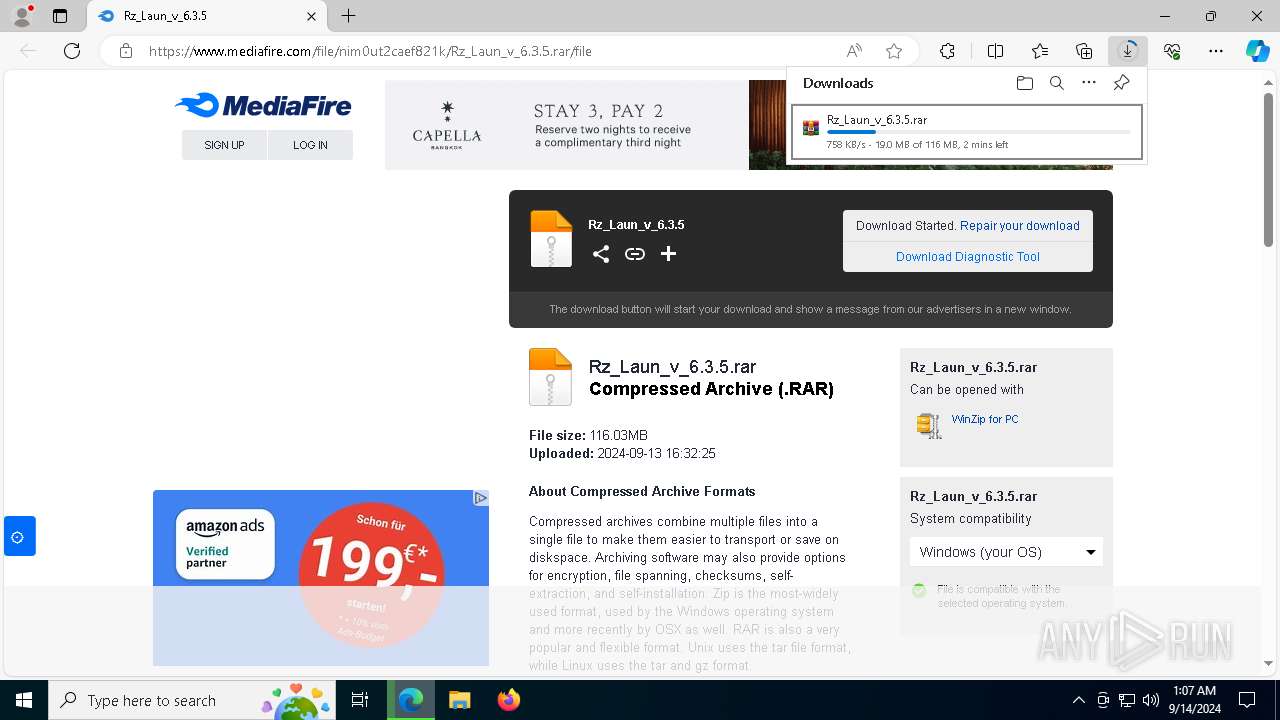Click the download progress bar

(x=978, y=132)
